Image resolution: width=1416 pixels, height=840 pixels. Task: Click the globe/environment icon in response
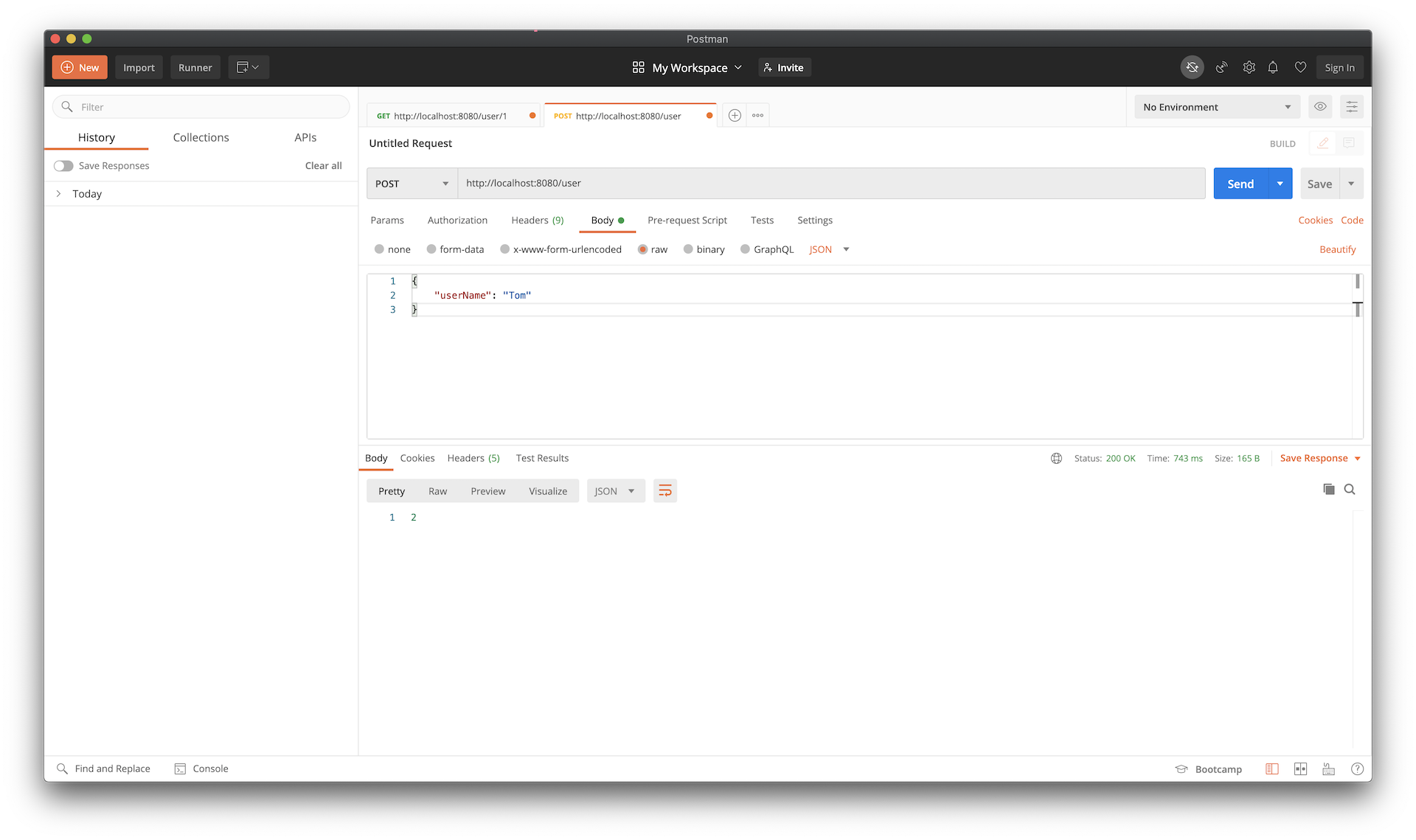point(1055,458)
